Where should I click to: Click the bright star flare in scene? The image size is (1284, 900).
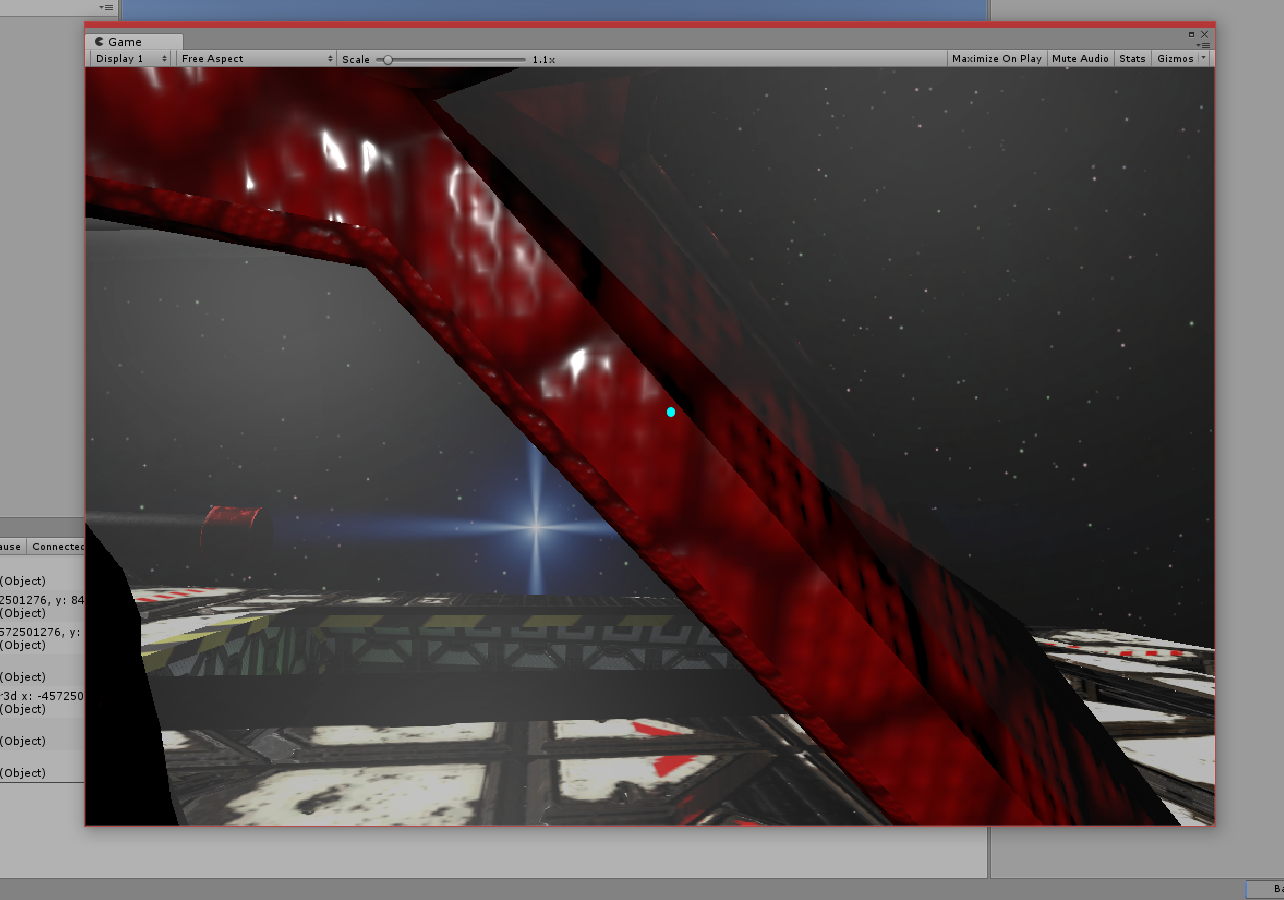click(x=536, y=524)
